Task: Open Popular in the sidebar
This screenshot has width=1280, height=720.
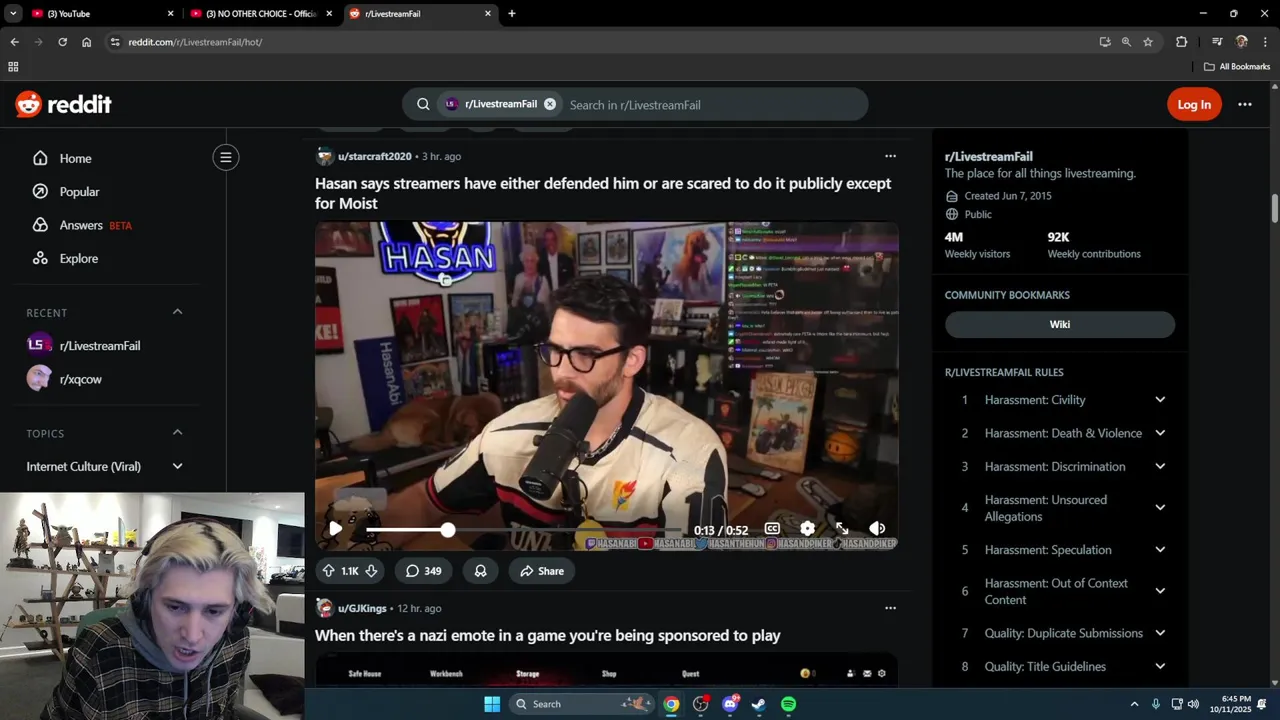Action: coord(79,191)
